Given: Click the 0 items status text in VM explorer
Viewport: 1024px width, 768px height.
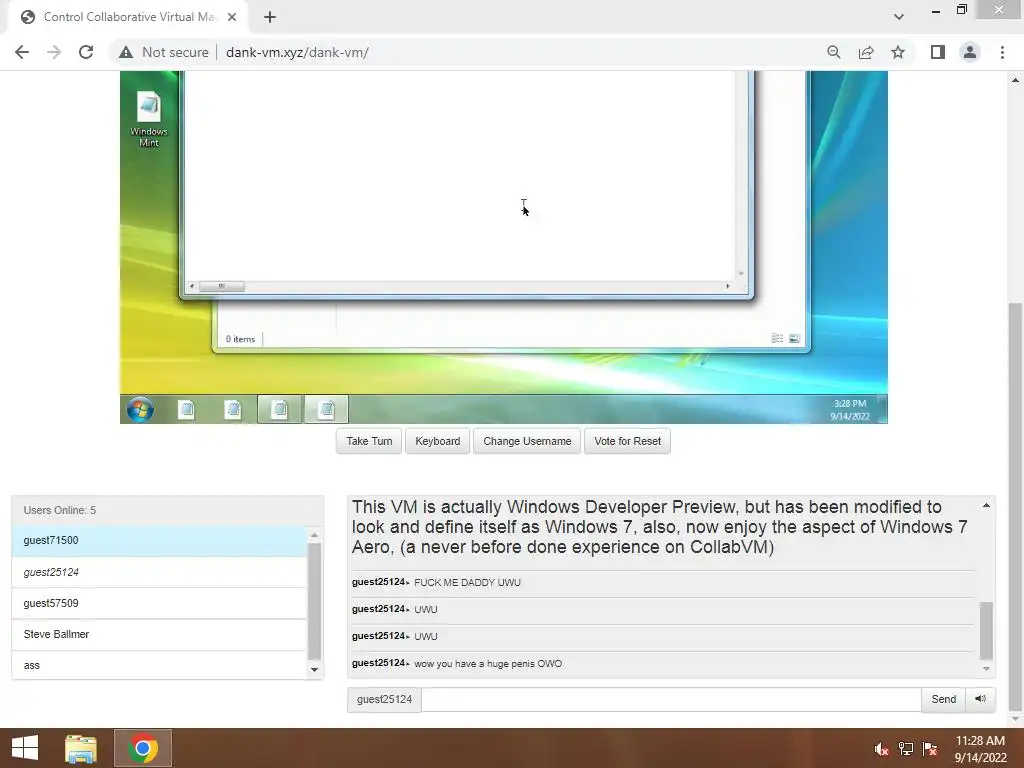Looking at the screenshot, I should click(x=240, y=339).
